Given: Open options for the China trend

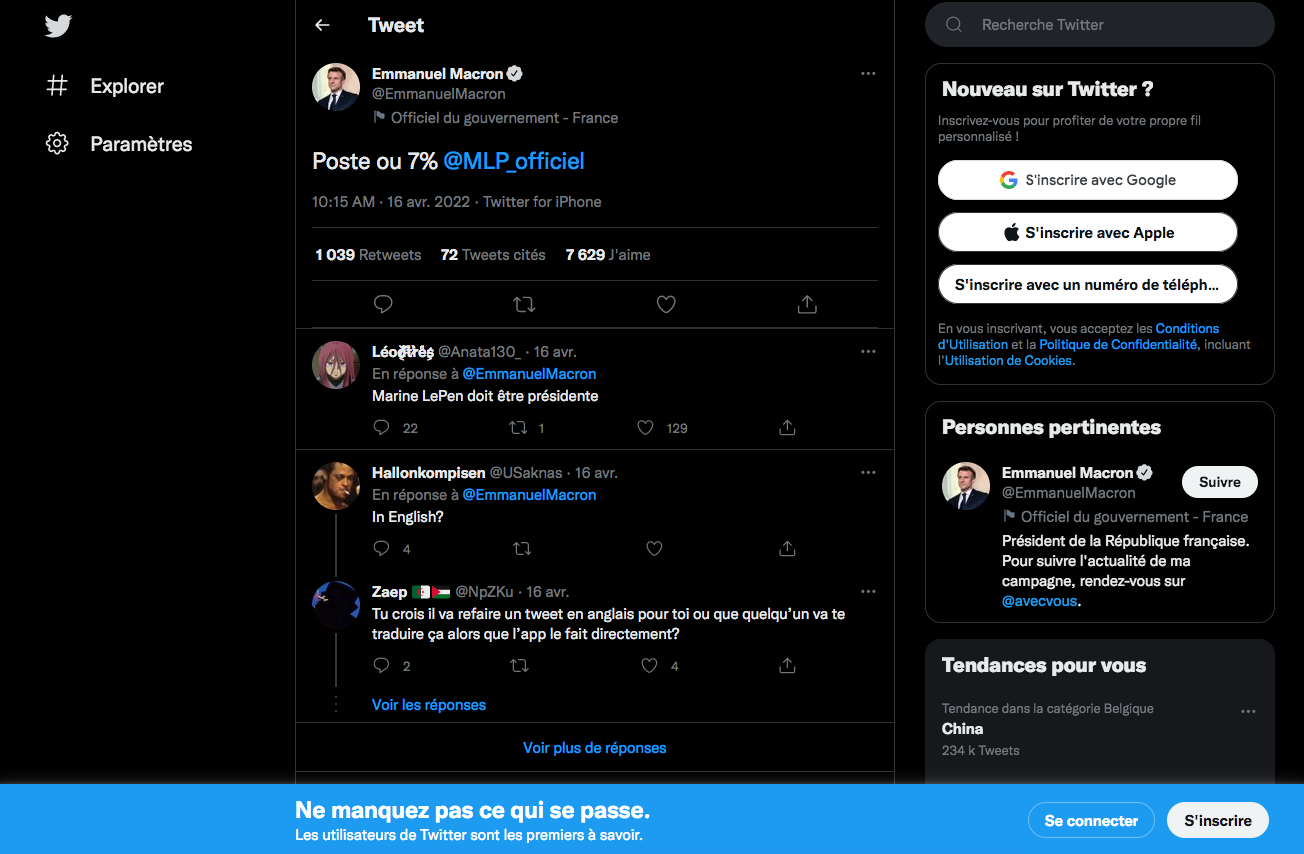Looking at the screenshot, I should (1248, 711).
